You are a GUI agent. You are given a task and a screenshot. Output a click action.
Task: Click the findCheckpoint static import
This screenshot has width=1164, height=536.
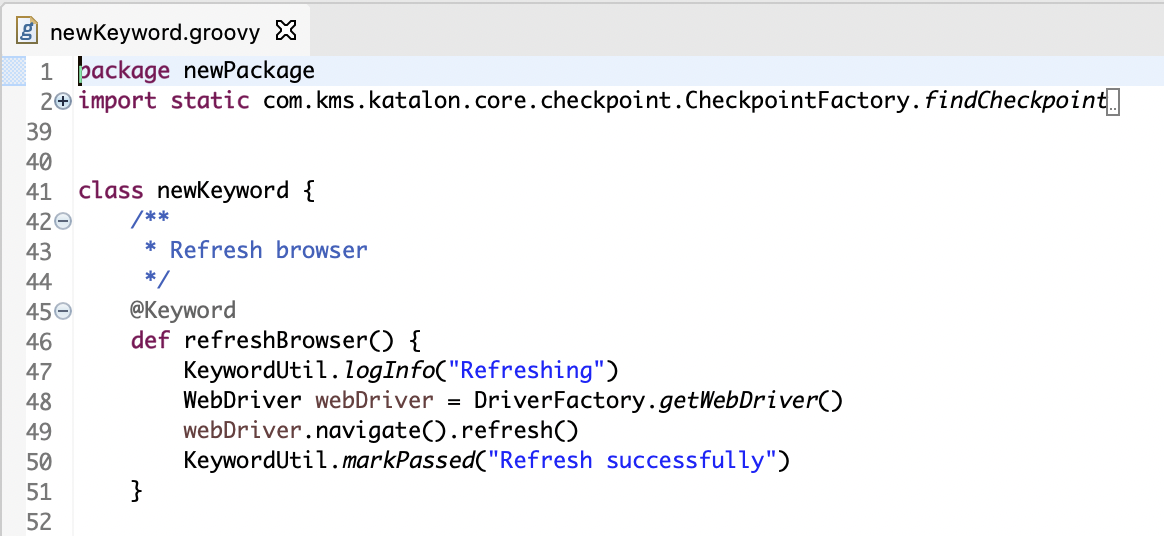(1015, 101)
